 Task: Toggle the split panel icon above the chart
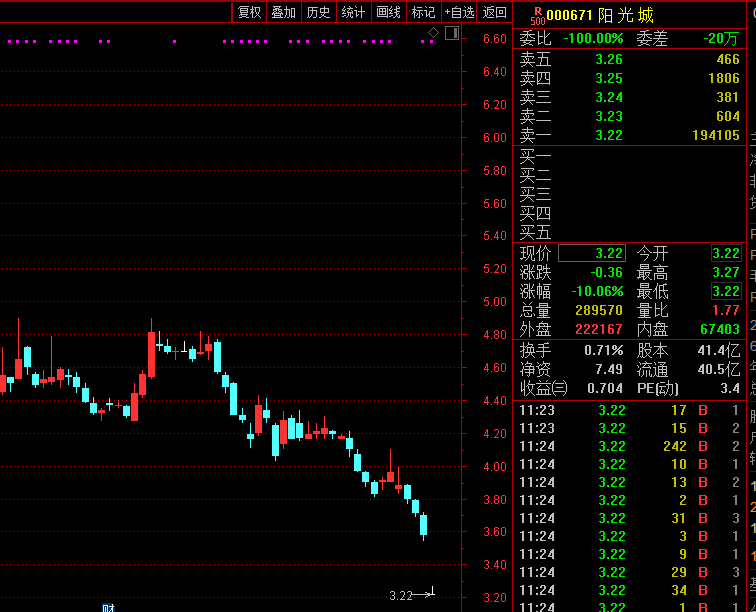click(x=451, y=33)
